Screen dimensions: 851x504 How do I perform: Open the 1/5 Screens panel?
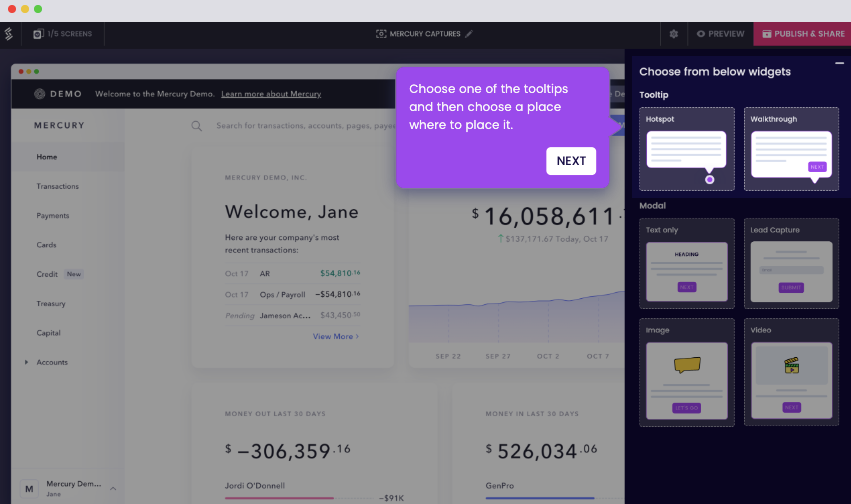(62, 34)
